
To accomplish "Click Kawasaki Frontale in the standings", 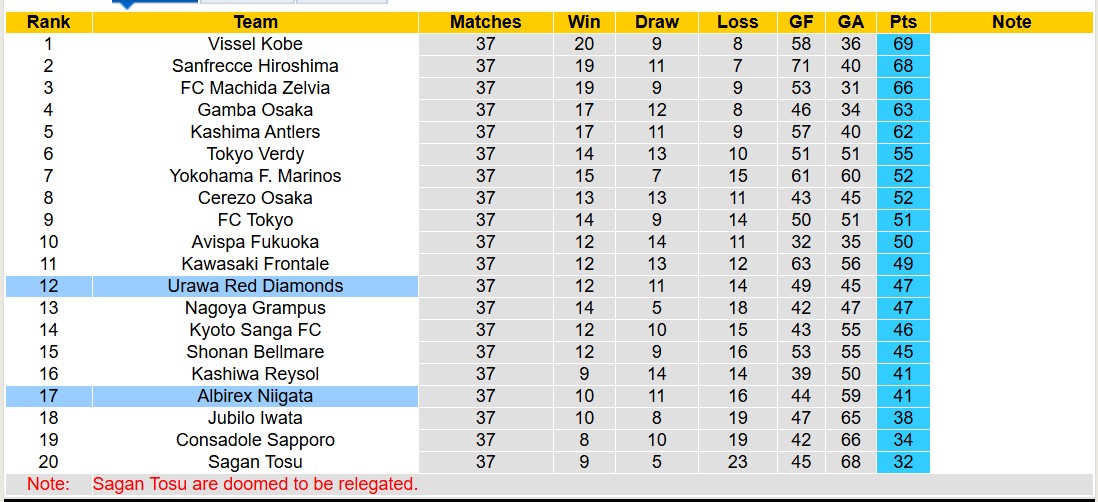I will (255, 264).
